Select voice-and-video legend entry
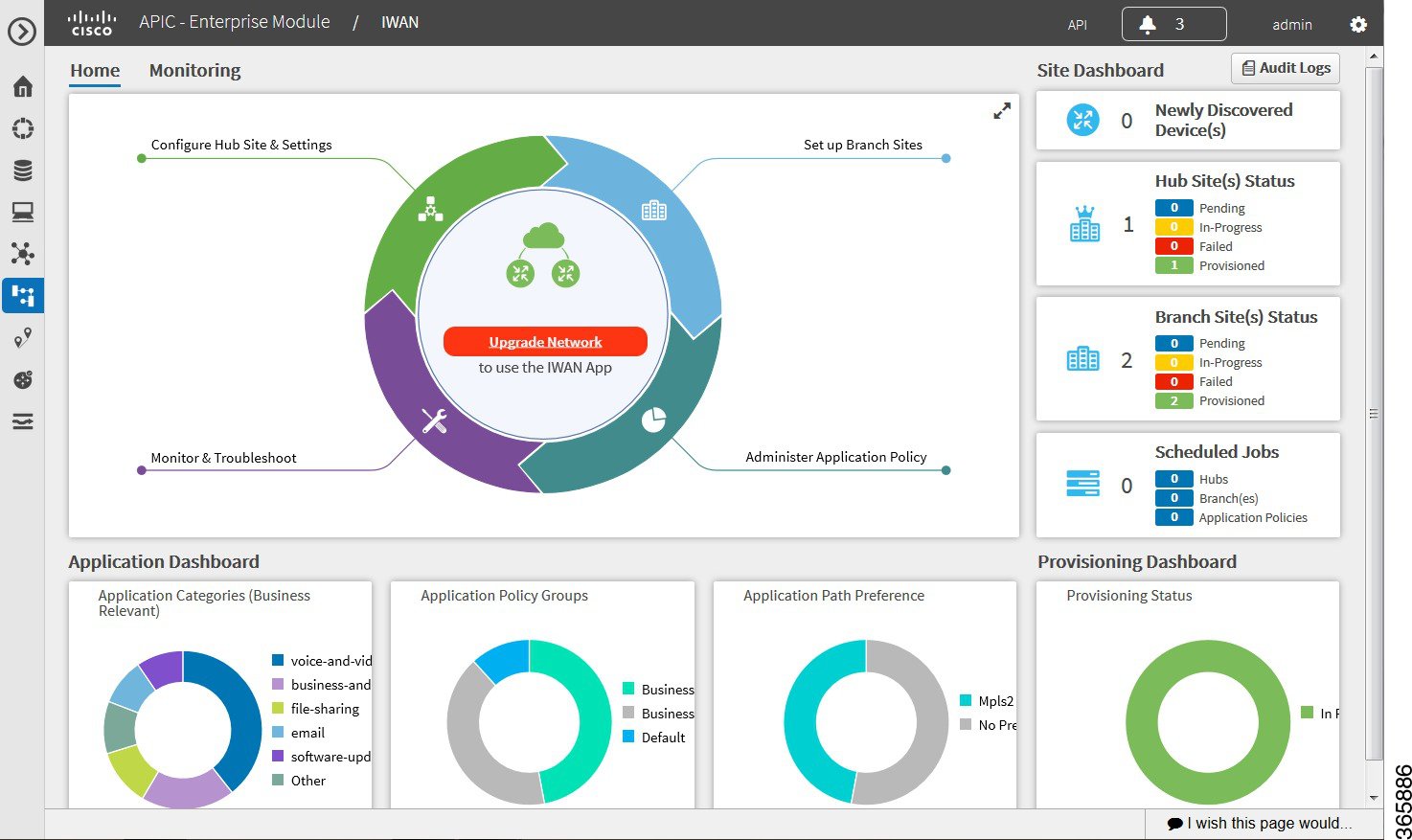This screenshot has height=840, width=1412. point(322,661)
